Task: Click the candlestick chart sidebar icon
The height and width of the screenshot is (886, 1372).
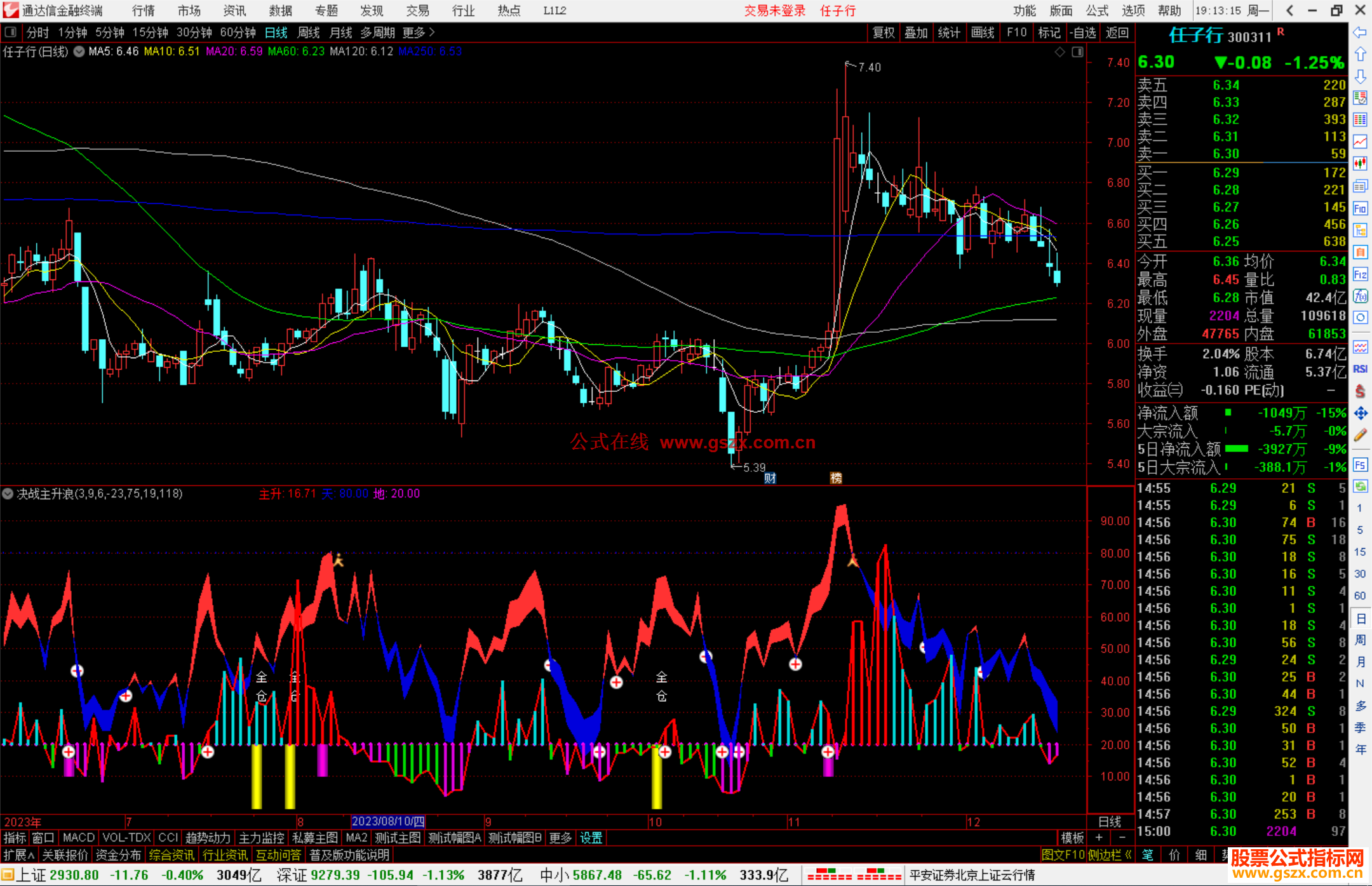Action: click(x=1360, y=164)
